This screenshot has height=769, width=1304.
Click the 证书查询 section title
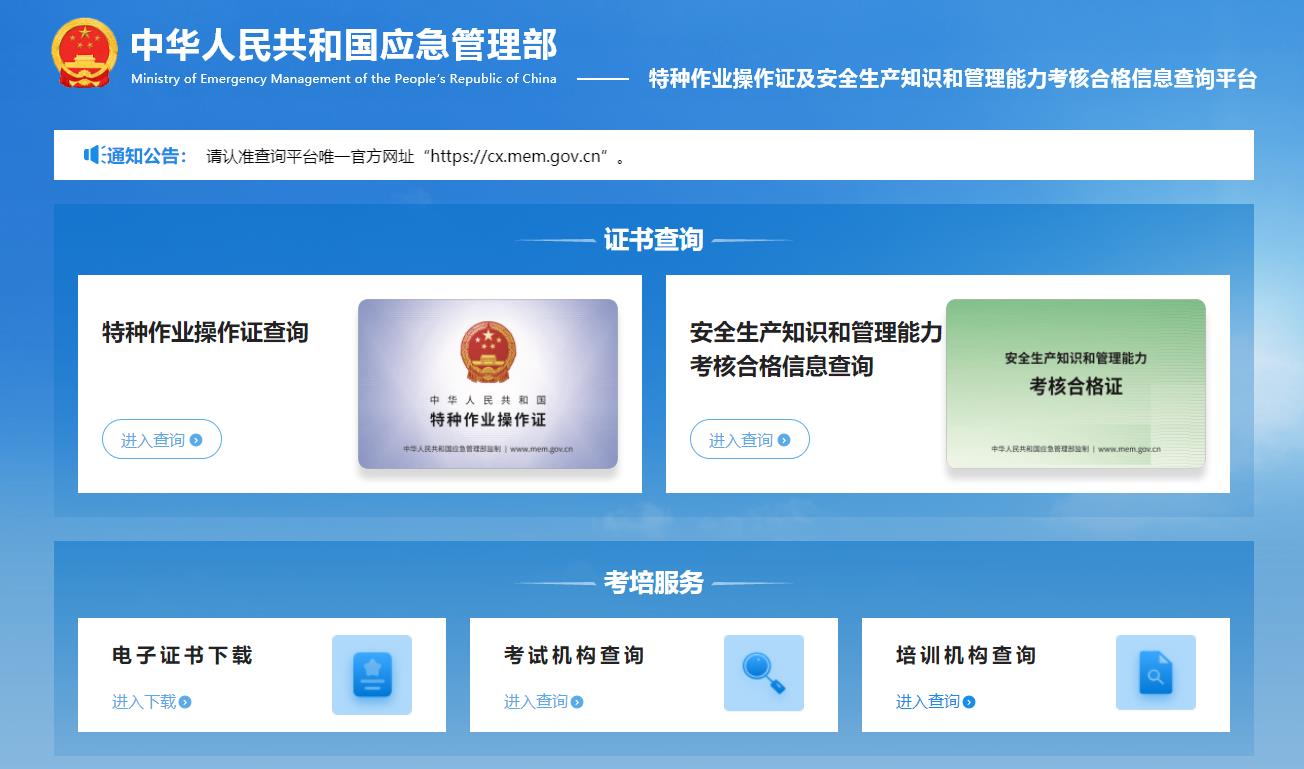point(653,240)
